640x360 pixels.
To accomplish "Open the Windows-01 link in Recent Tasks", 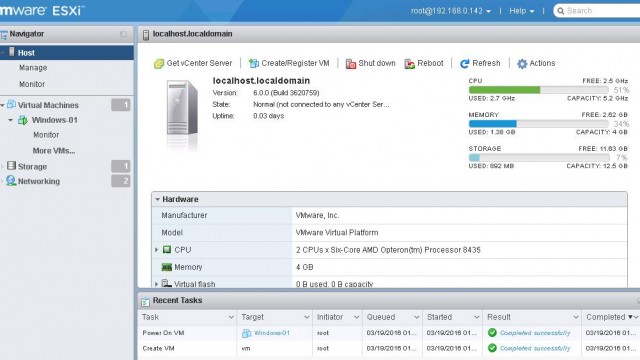I will click(272, 333).
